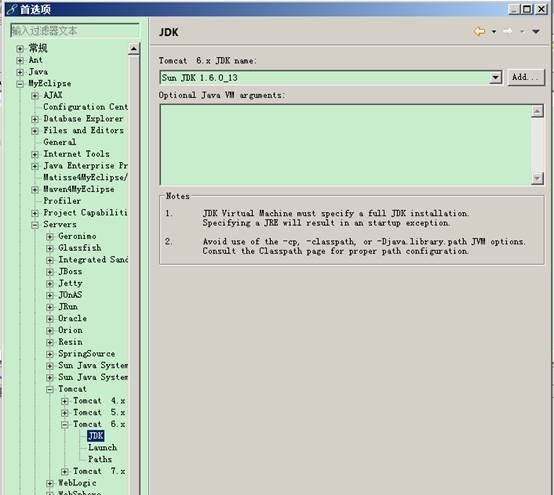
Task: Select Launch under Tomcat 6.x
Action: [102, 447]
